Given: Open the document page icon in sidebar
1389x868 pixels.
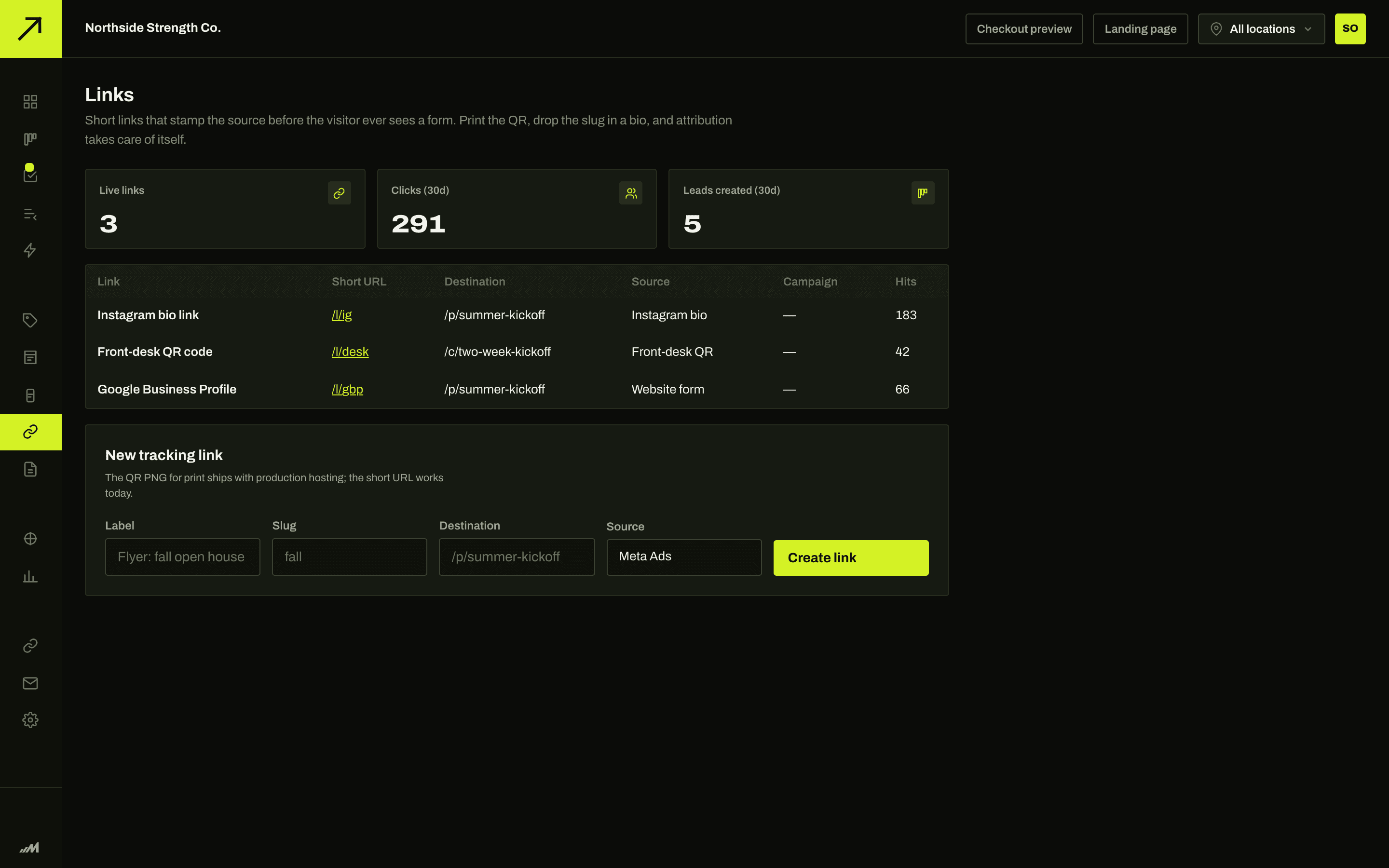Looking at the screenshot, I should [30, 469].
